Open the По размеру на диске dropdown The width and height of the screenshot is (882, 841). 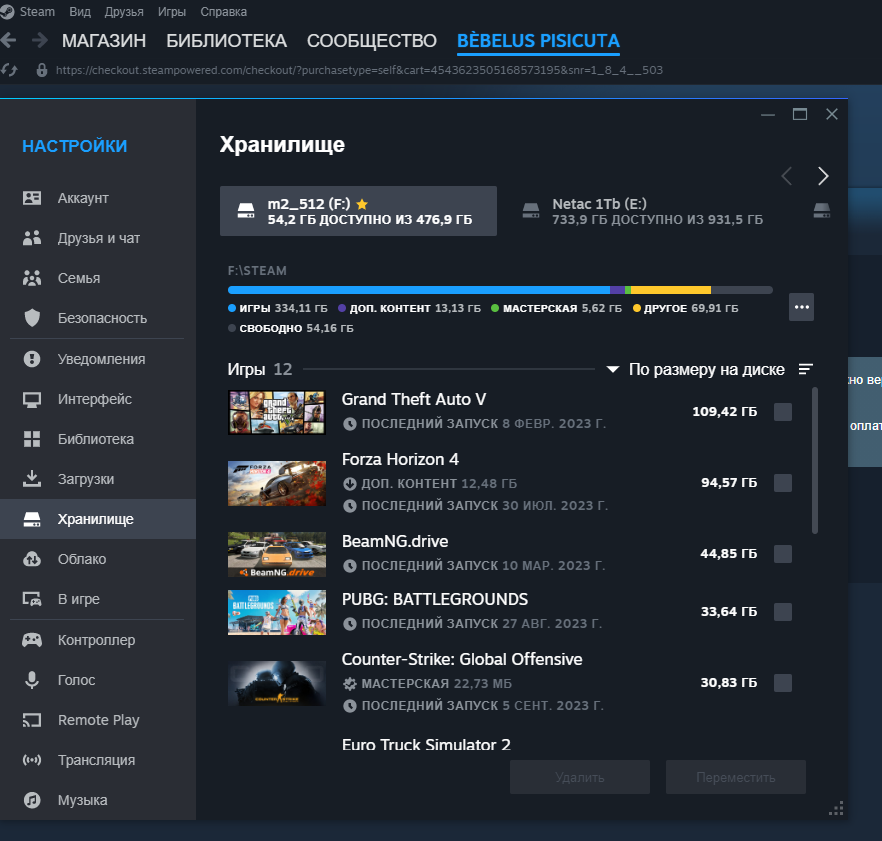click(696, 369)
